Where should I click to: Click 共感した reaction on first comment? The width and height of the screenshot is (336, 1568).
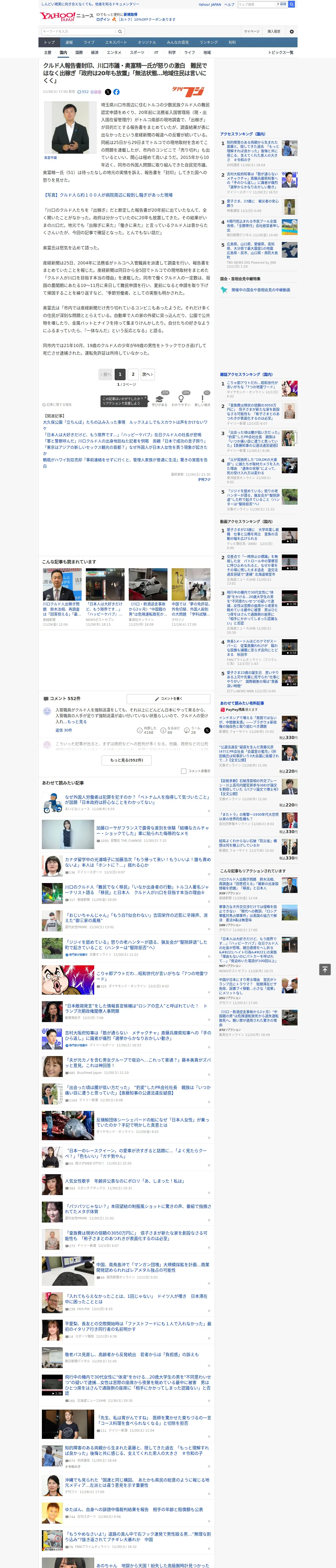[x=147, y=730]
